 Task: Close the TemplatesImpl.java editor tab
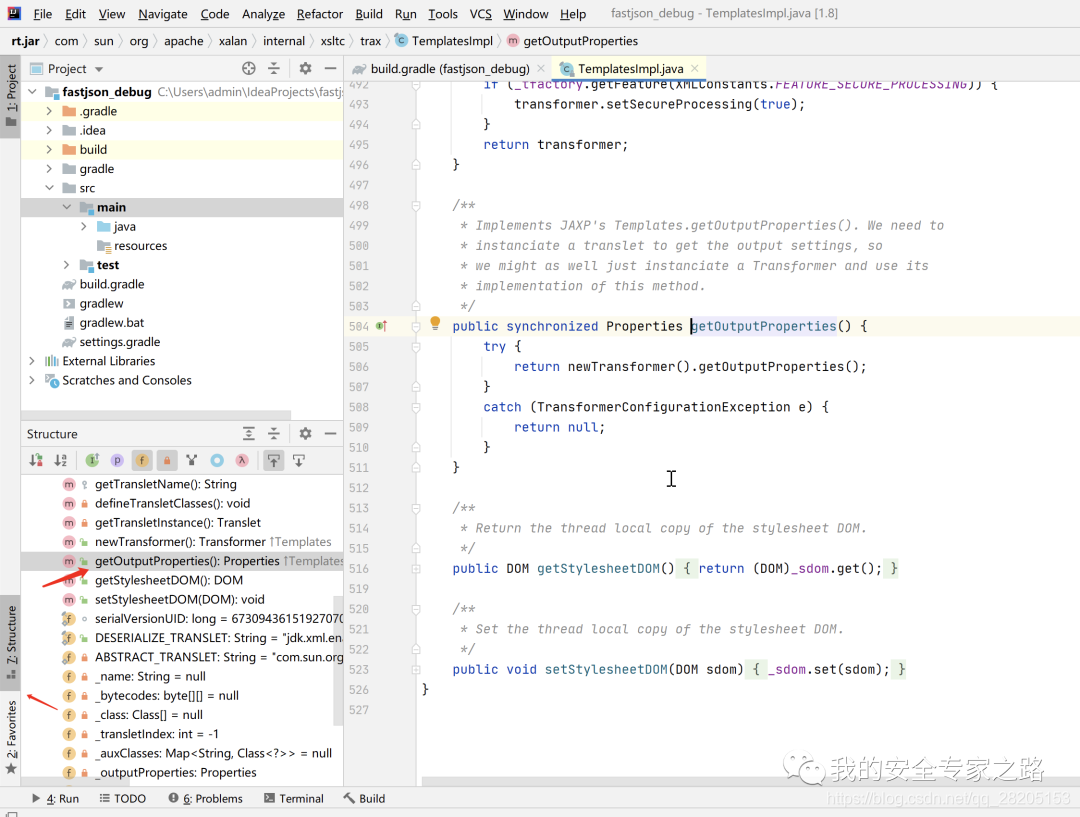tap(695, 68)
